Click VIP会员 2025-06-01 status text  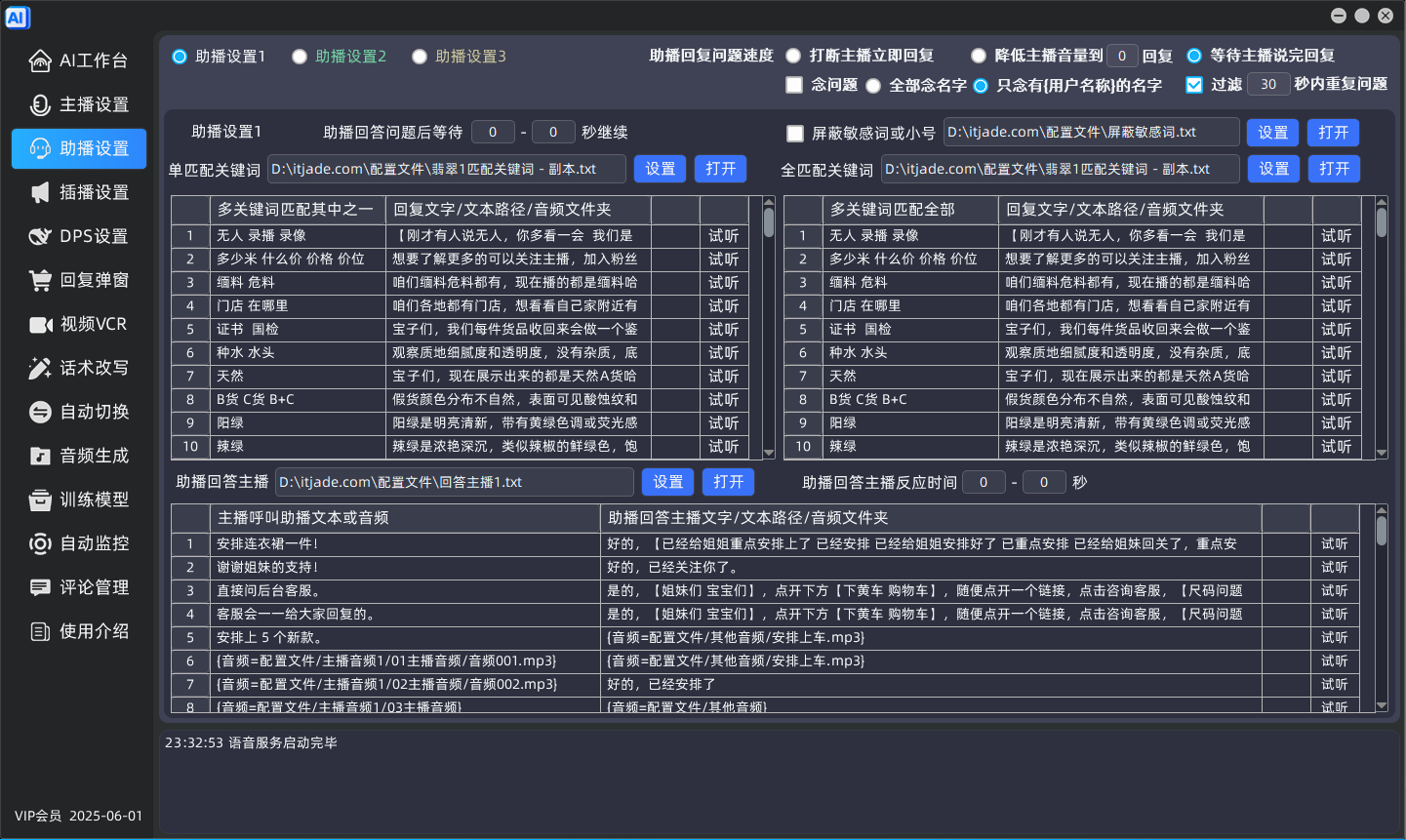pyautogui.click(x=78, y=816)
